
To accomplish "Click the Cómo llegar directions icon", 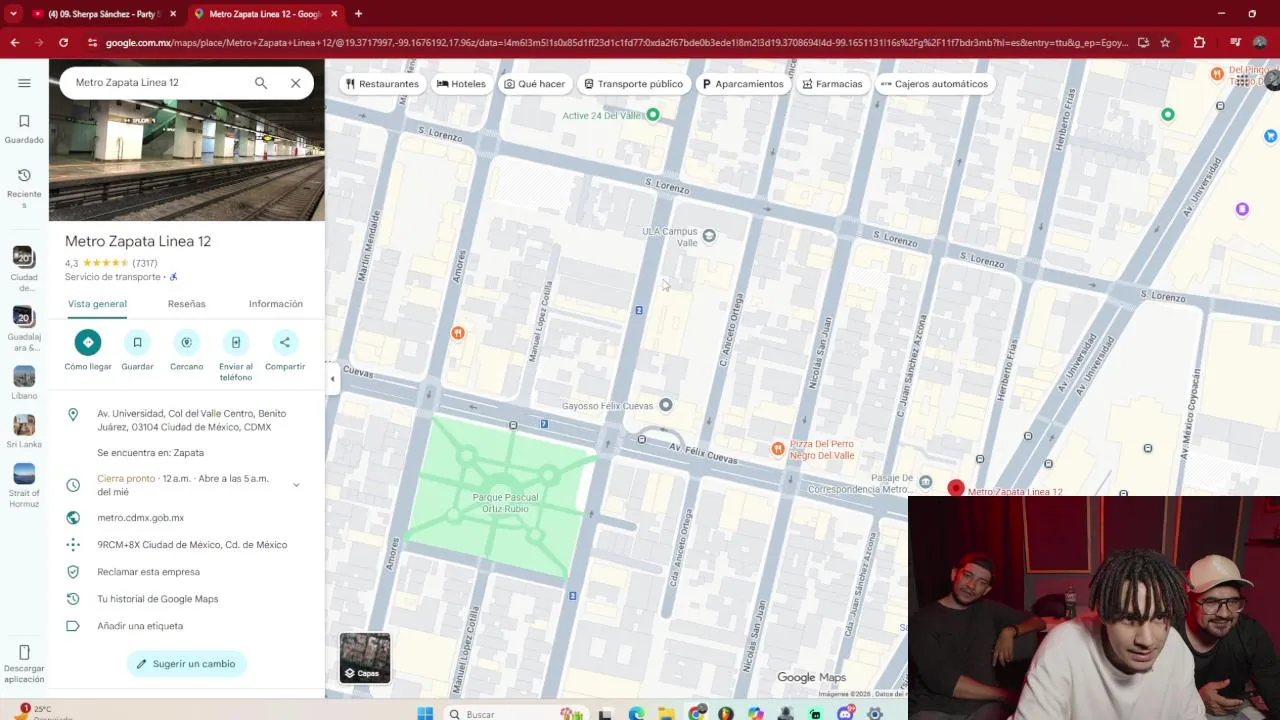I will [x=88, y=342].
